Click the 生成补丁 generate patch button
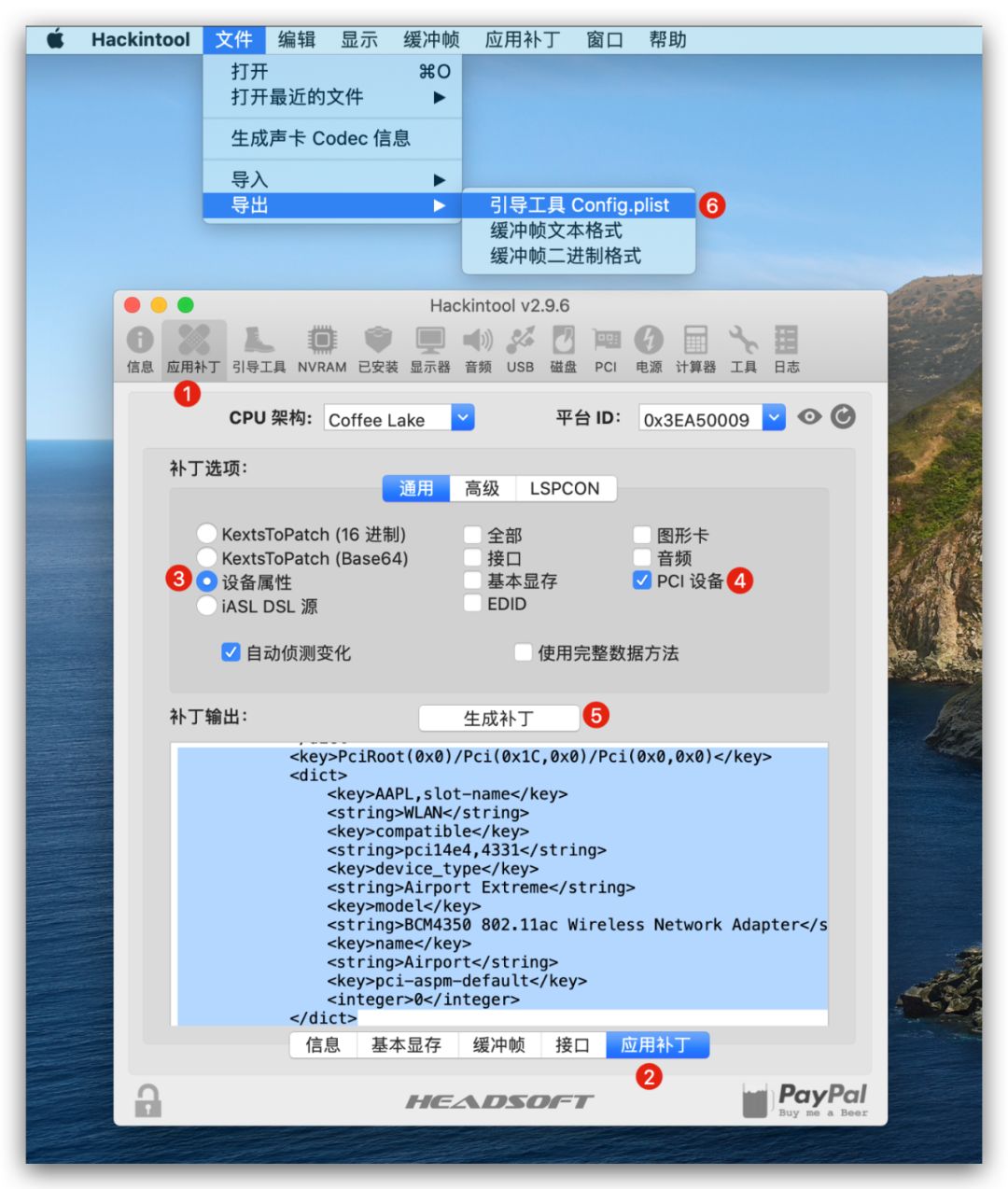1008x1189 pixels. point(499,718)
